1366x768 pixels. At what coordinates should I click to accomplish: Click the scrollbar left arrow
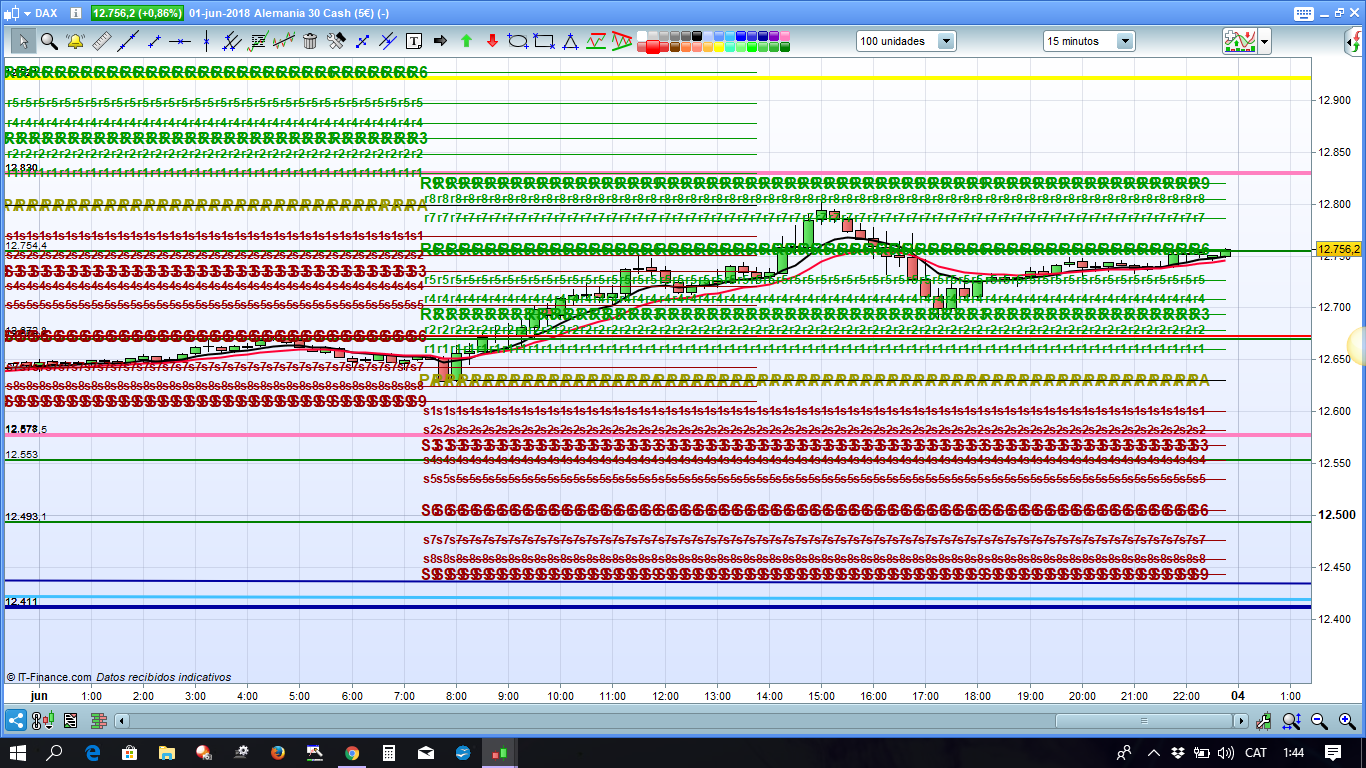[x=122, y=721]
